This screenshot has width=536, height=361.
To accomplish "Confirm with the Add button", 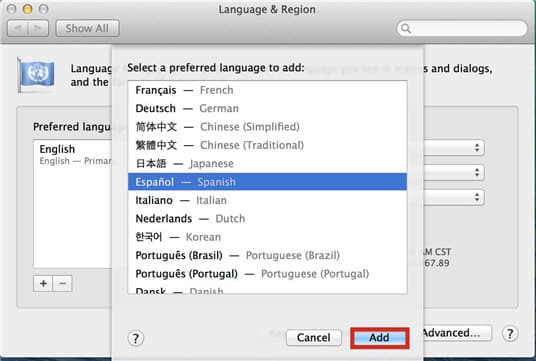I will tap(379, 338).
